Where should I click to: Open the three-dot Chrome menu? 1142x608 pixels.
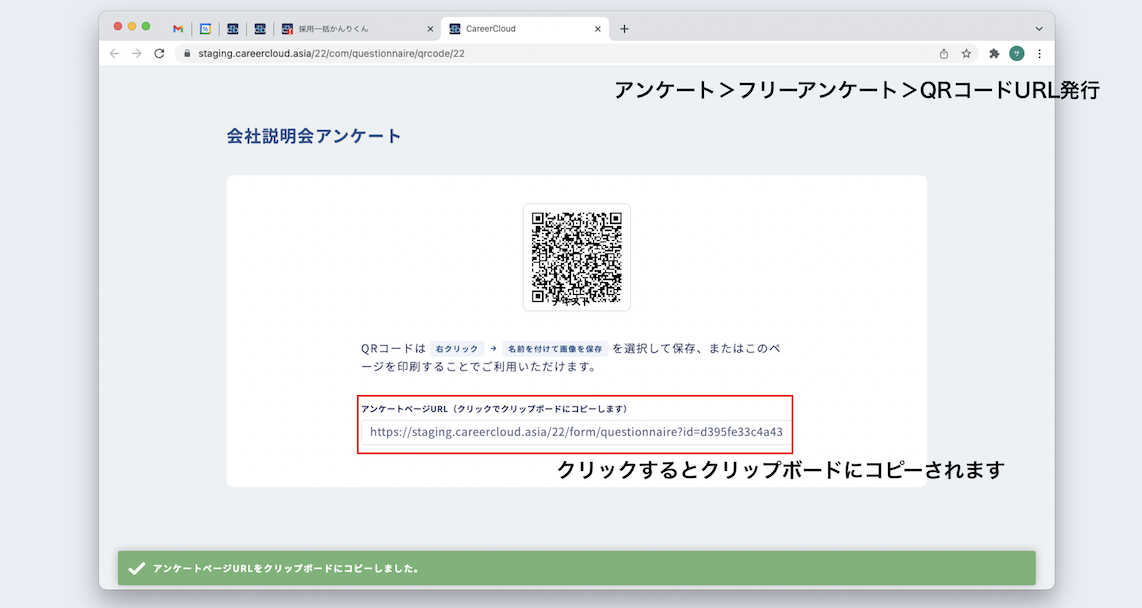coord(1039,53)
